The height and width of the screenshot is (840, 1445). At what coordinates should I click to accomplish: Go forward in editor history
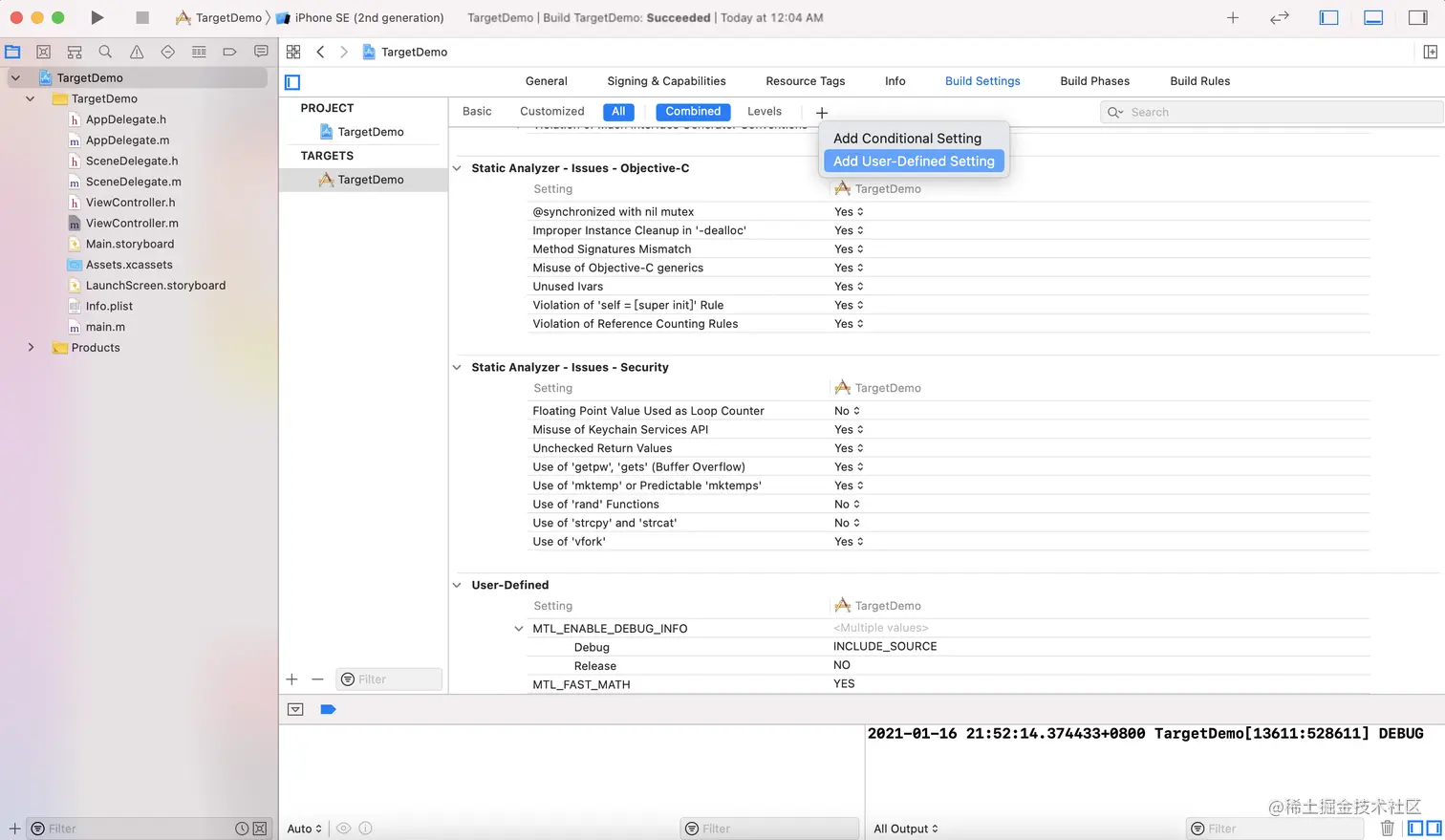tap(344, 52)
